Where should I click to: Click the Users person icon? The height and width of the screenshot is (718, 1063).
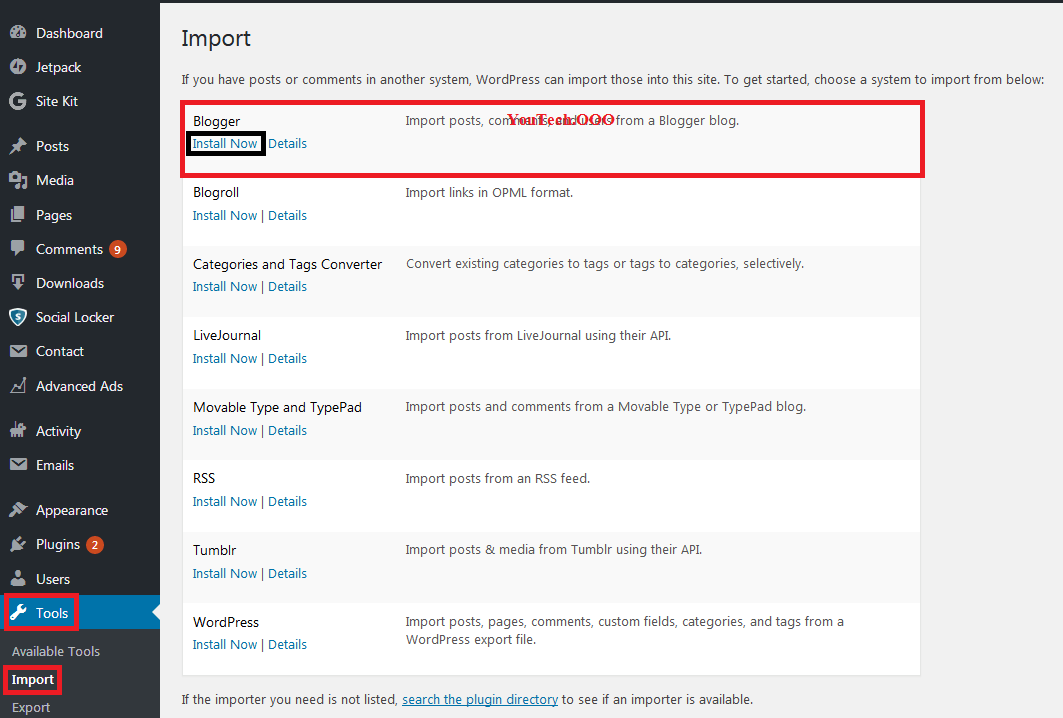coord(18,578)
